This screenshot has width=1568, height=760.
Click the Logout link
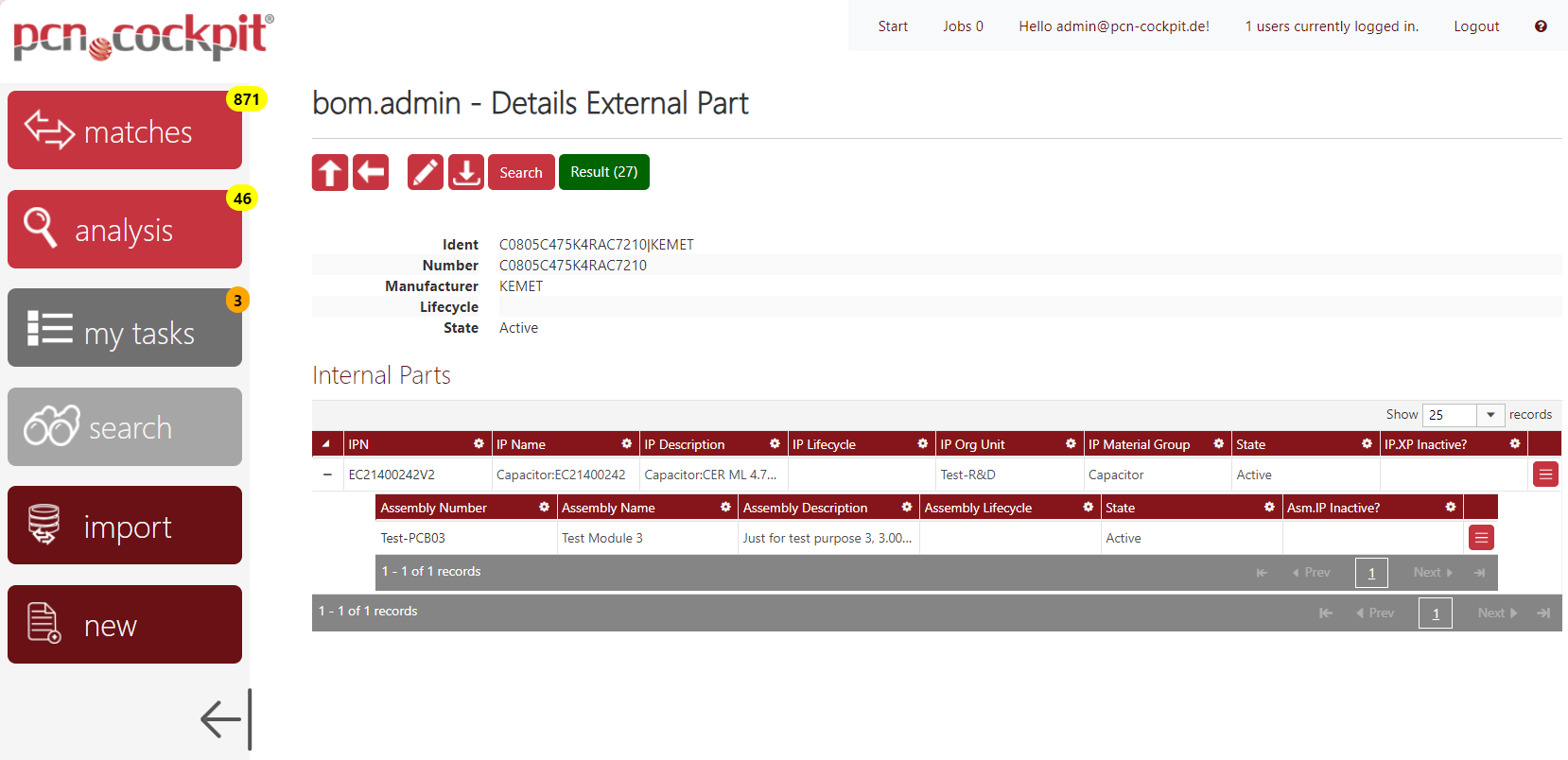(x=1476, y=26)
